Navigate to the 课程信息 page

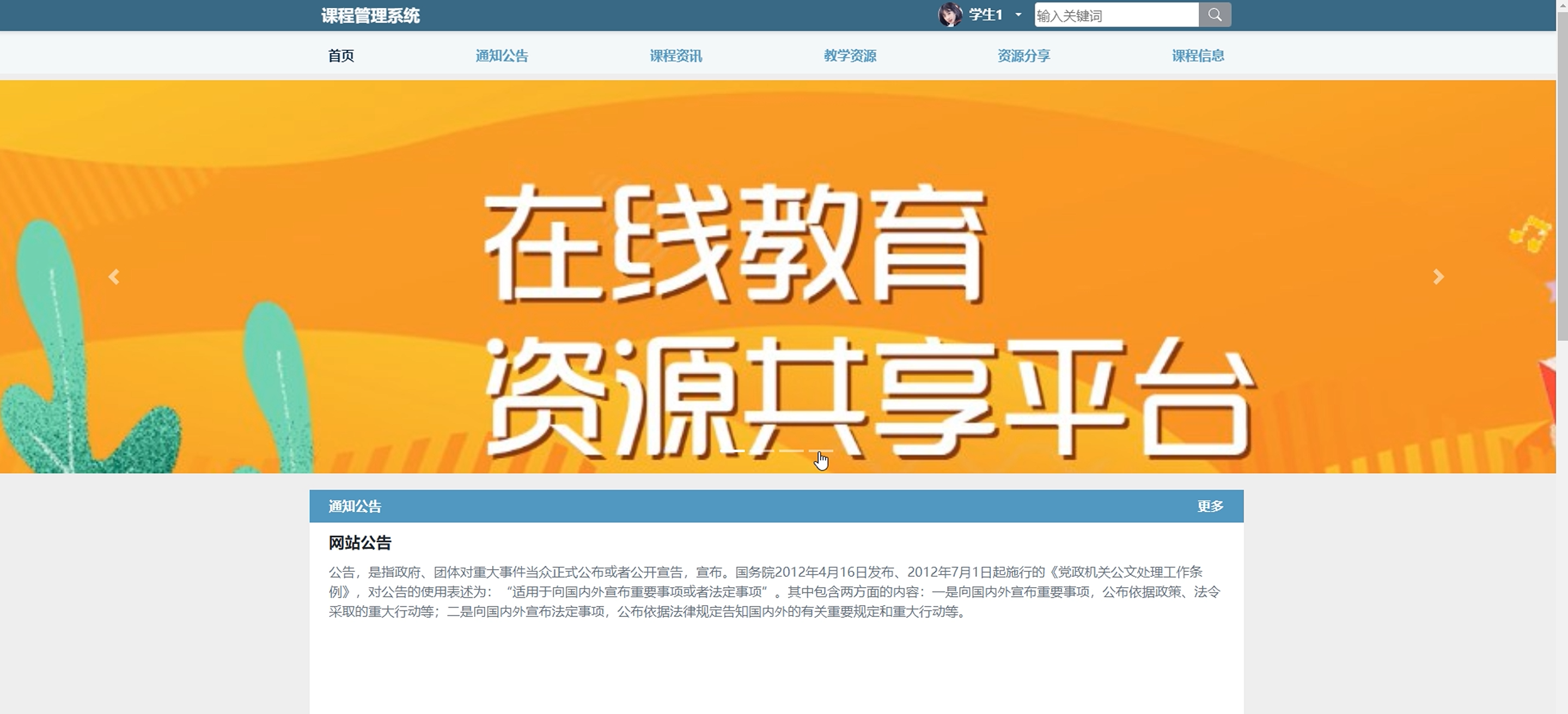click(1198, 56)
